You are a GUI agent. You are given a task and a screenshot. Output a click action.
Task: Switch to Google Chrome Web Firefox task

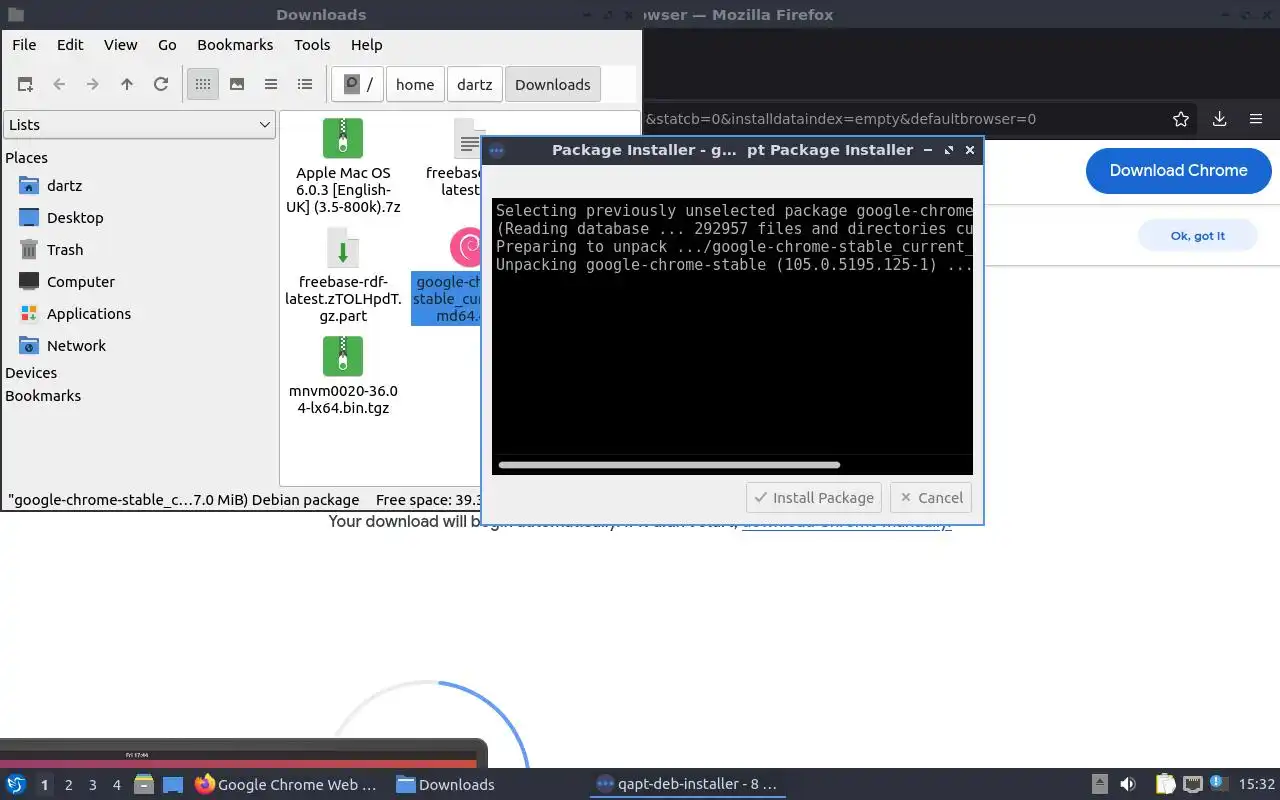point(287,785)
